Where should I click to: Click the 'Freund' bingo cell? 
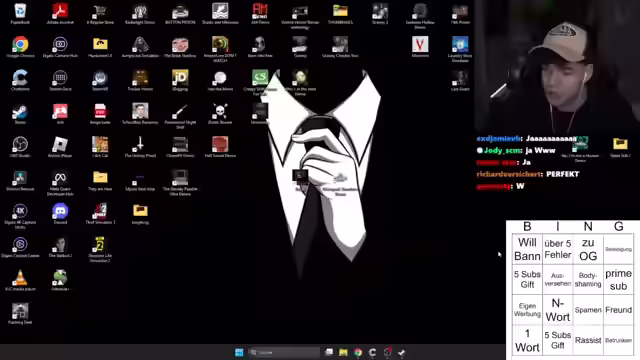pos(618,310)
